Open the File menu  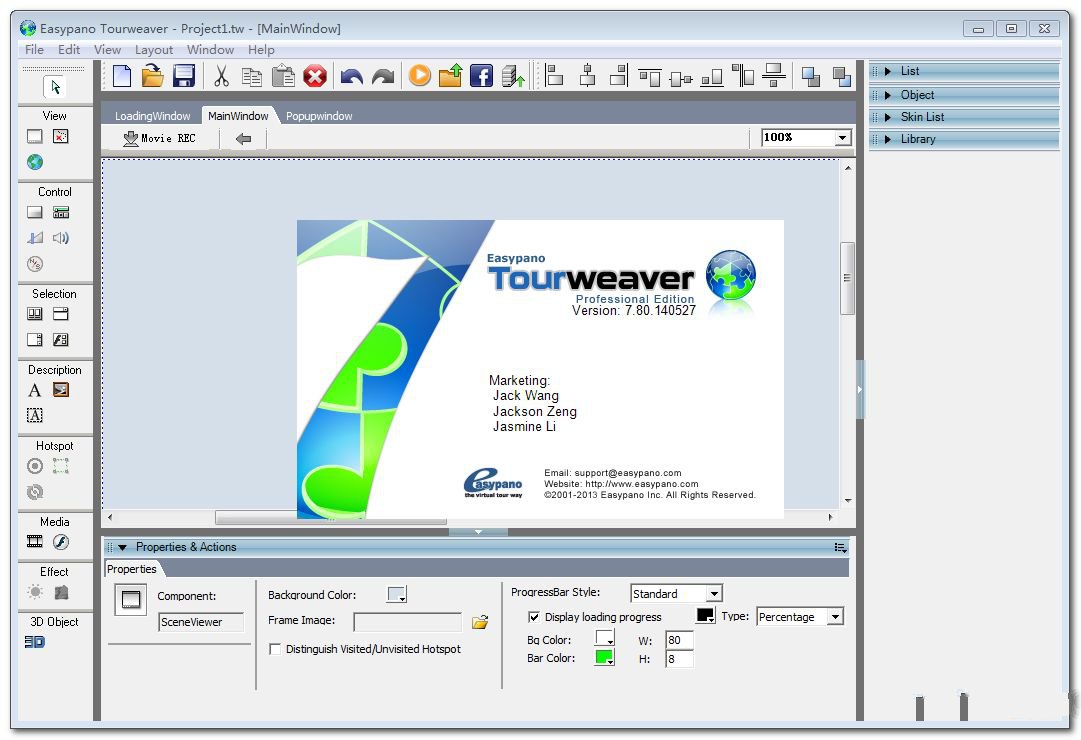pos(34,50)
